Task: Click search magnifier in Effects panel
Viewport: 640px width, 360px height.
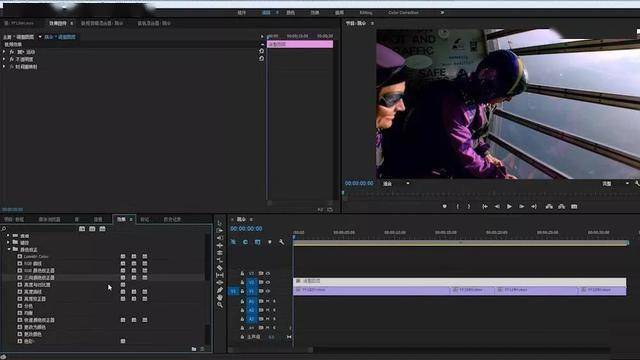Action: point(4,229)
